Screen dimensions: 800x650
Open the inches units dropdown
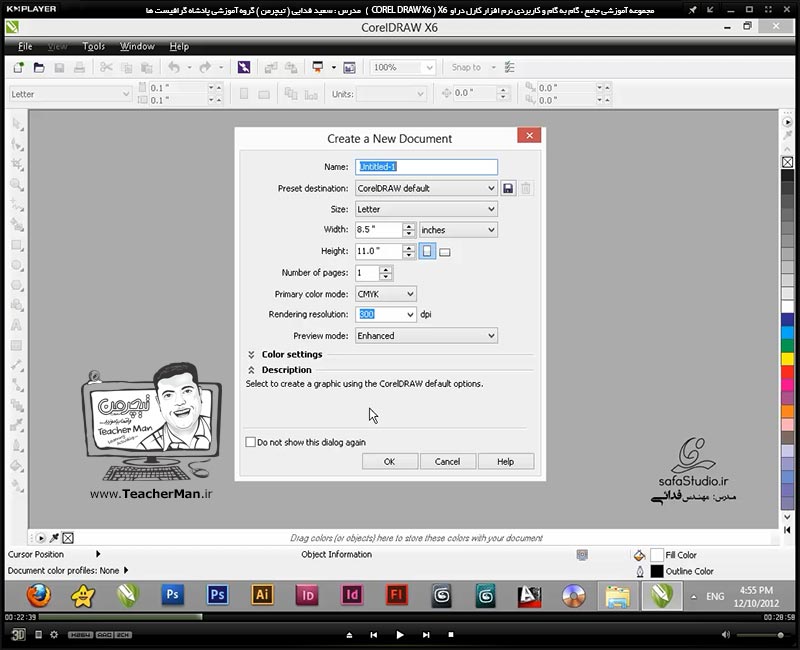[x=458, y=230]
